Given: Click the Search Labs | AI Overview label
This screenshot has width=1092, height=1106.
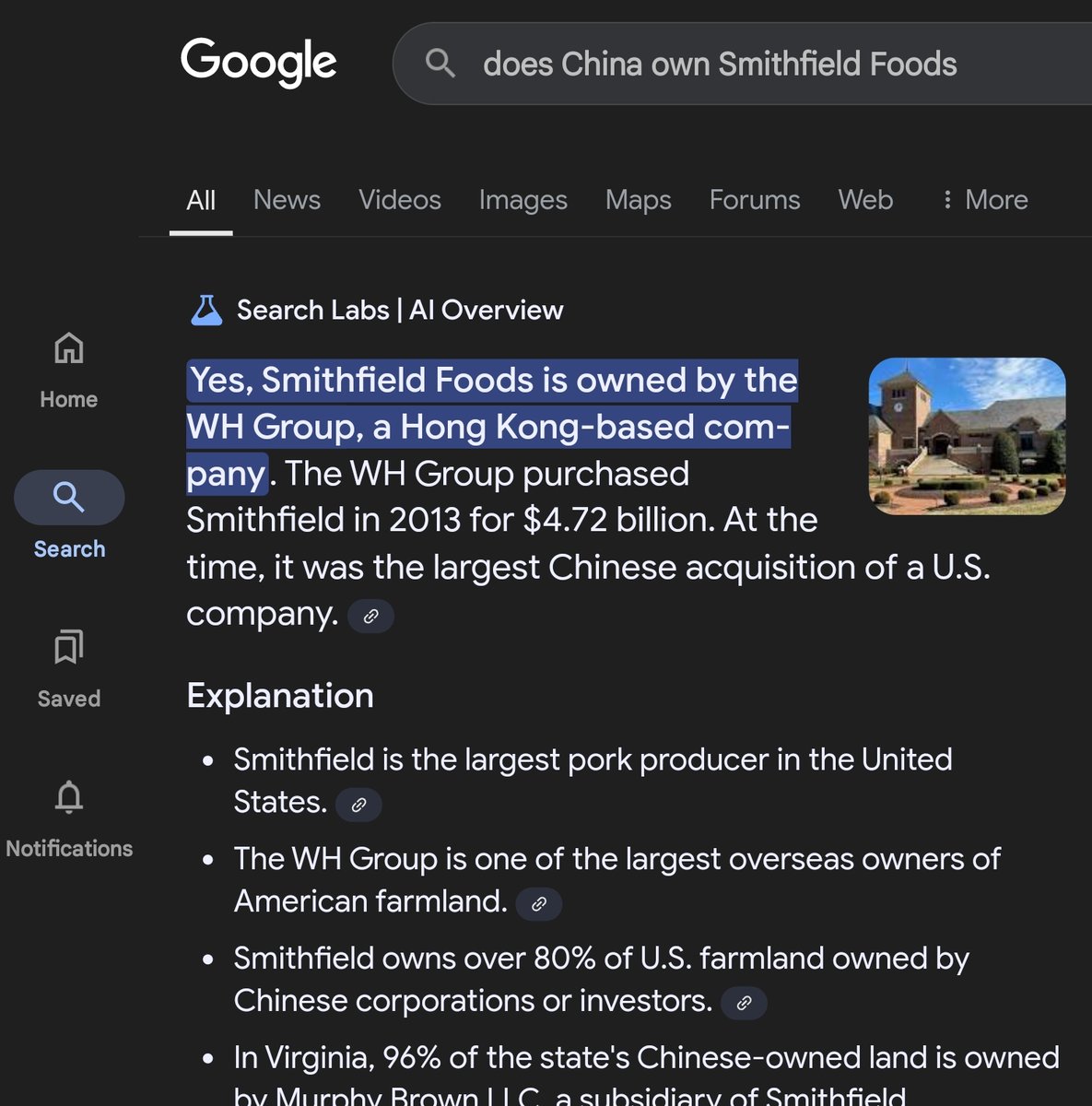Looking at the screenshot, I should pyautogui.click(x=400, y=311).
